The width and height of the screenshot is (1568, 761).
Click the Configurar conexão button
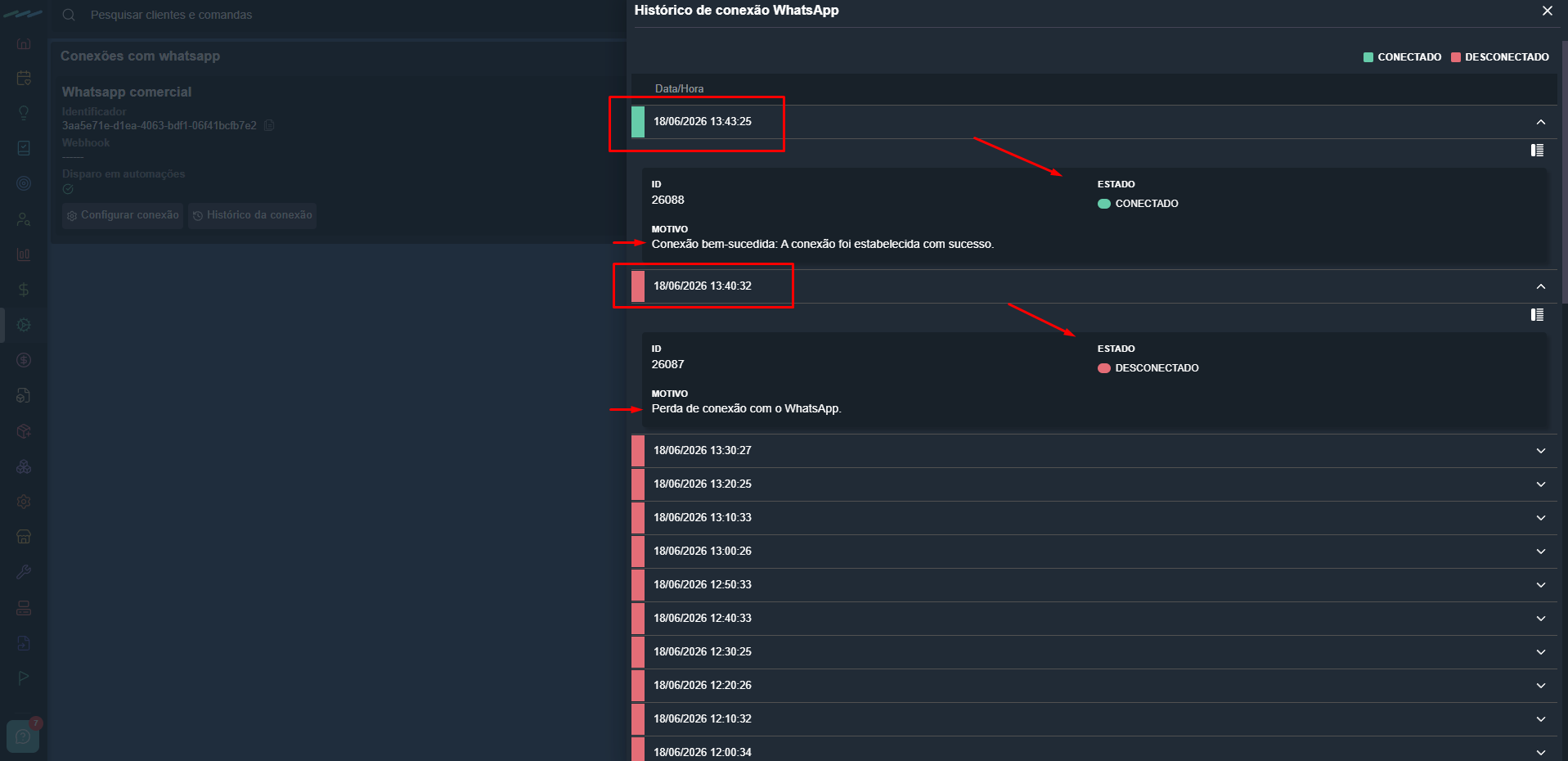tap(123, 215)
